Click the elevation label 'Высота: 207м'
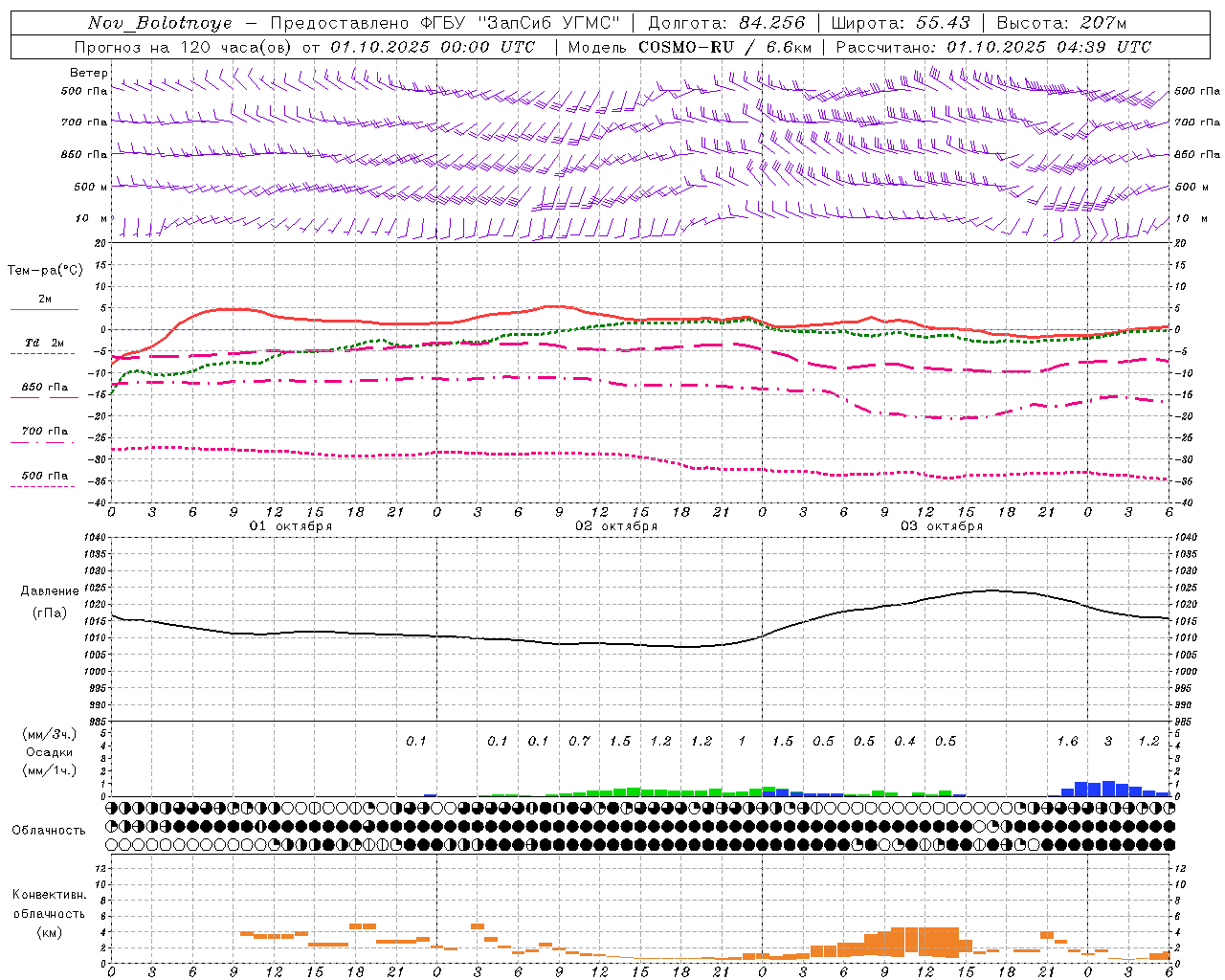 pos(1061,23)
